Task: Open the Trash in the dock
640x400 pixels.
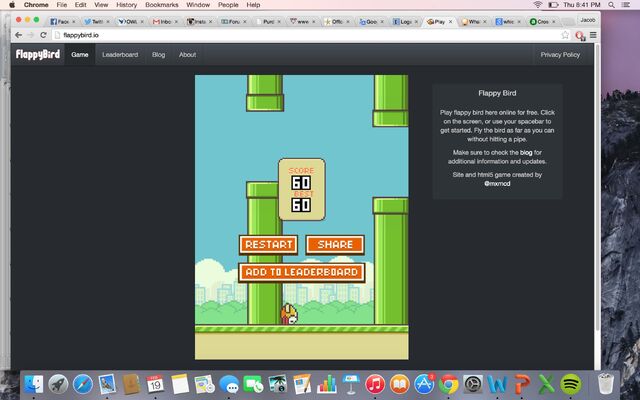Action: tap(606, 384)
